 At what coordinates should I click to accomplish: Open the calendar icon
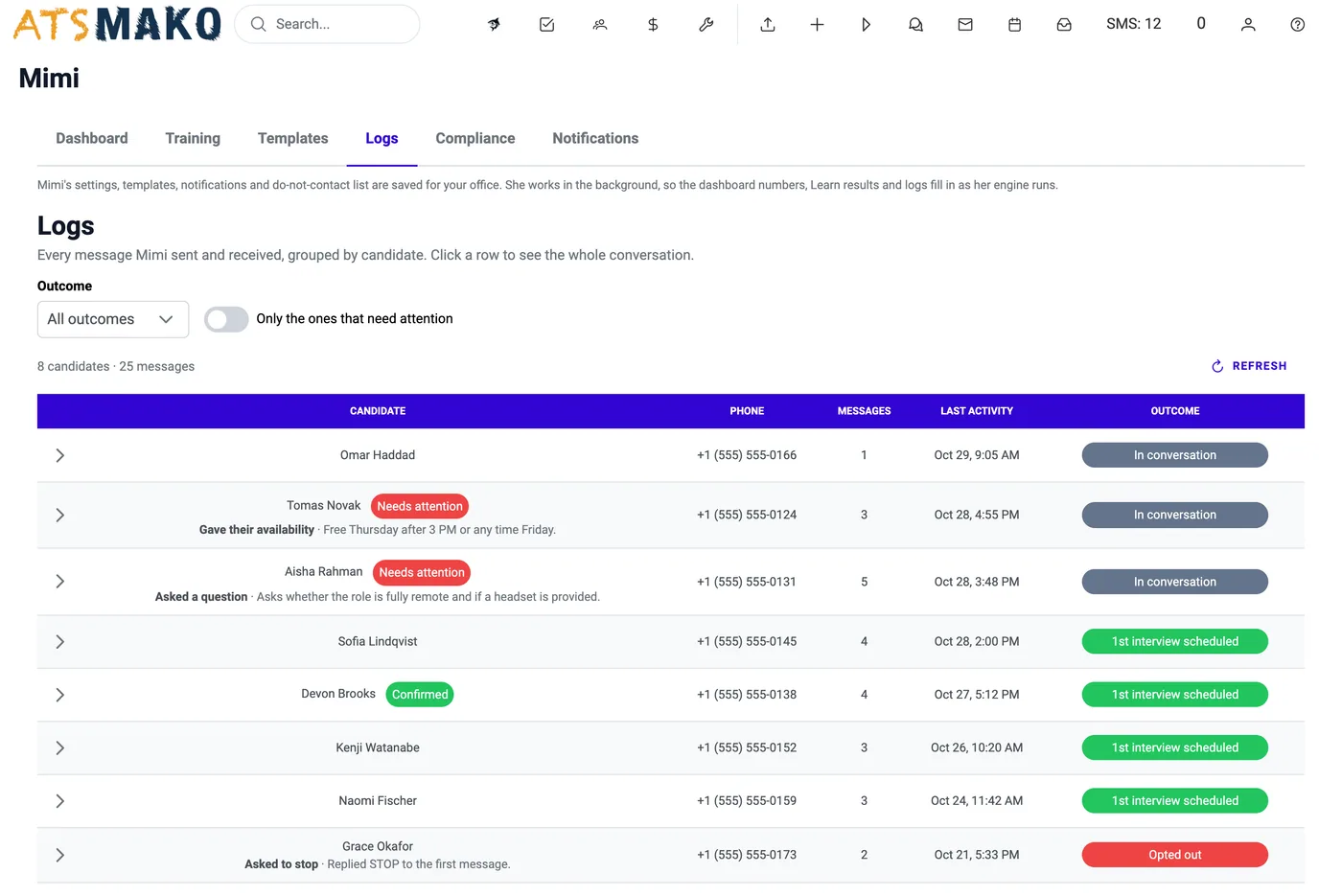click(x=1014, y=25)
